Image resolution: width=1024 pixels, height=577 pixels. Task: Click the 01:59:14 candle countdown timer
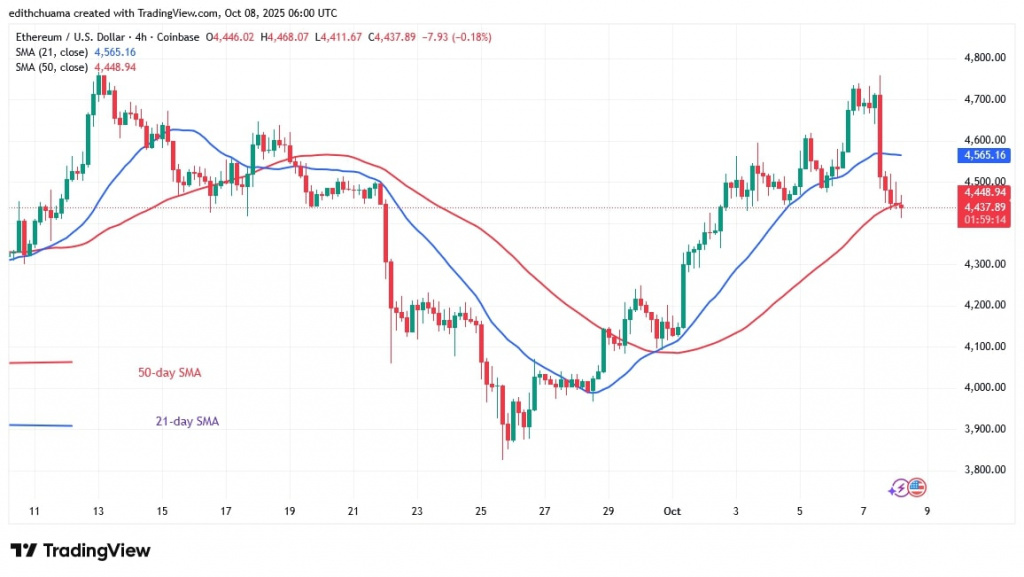984,220
